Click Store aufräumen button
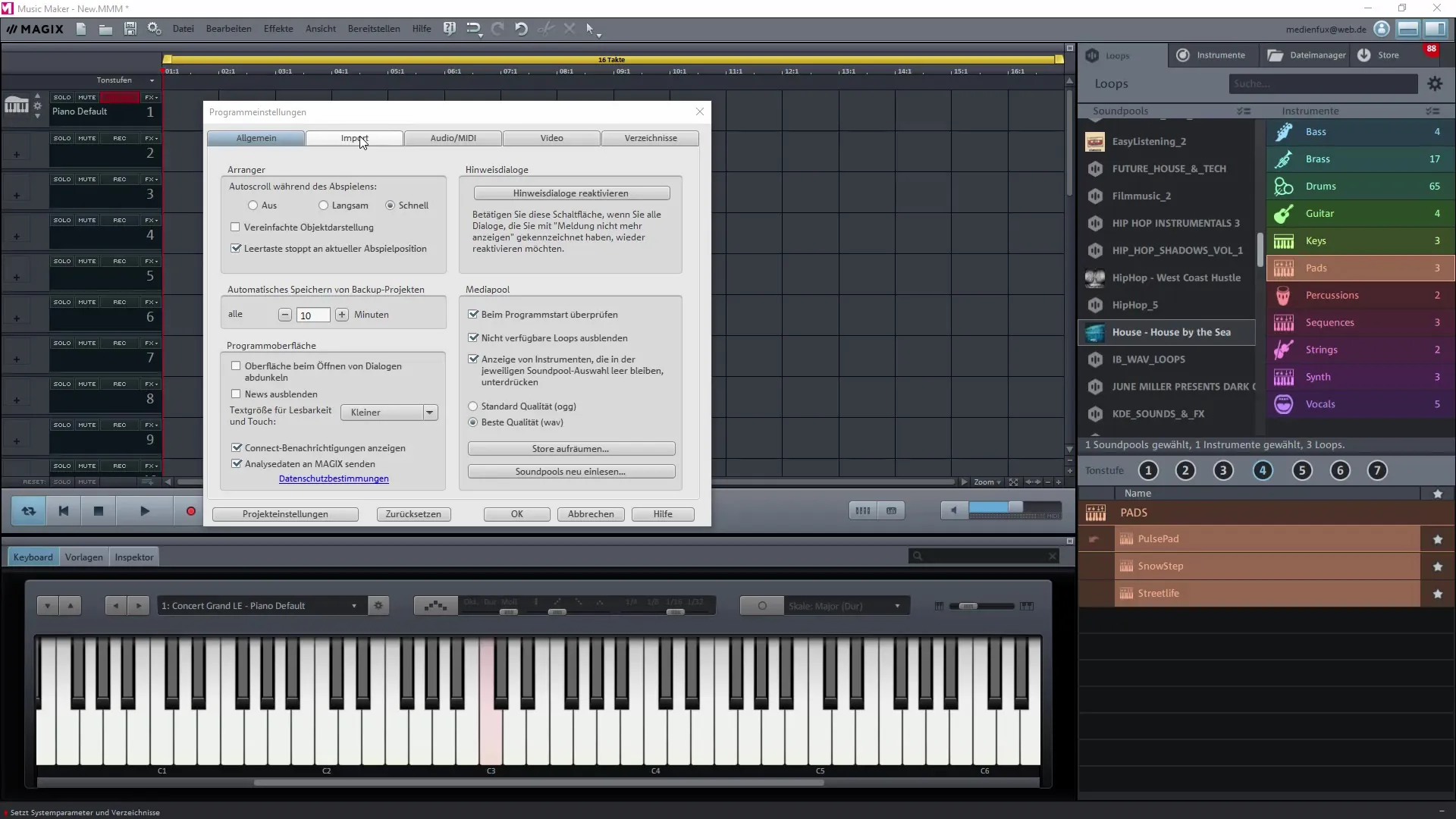 [x=571, y=449]
